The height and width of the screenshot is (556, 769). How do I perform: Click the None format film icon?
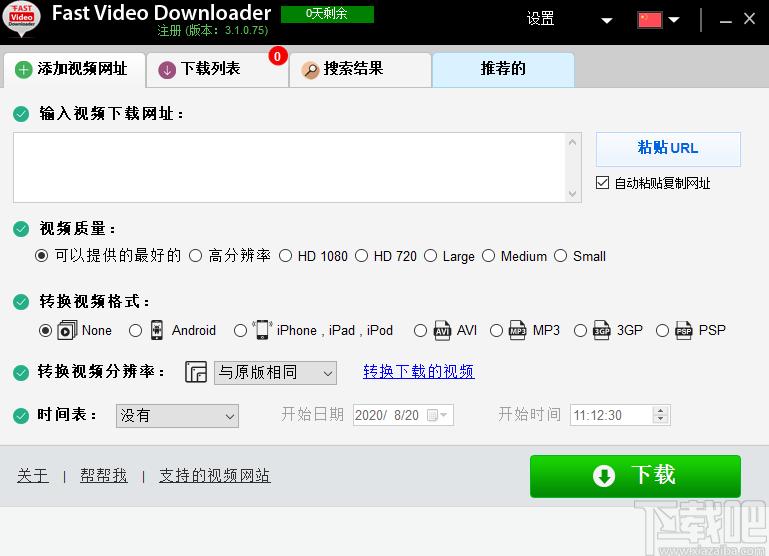67,330
